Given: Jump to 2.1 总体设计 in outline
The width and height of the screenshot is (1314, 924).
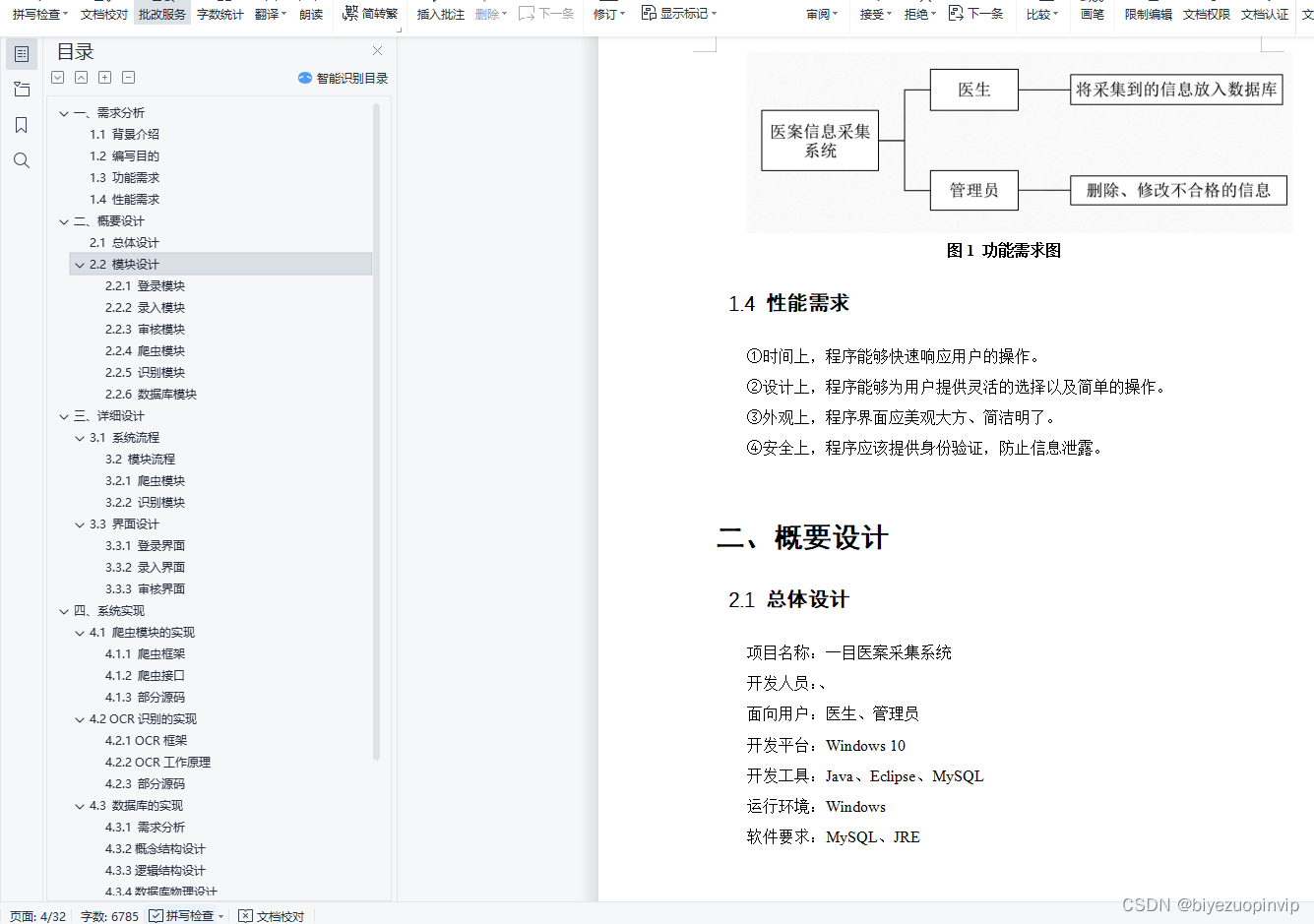Looking at the screenshot, I should [124, 243].
